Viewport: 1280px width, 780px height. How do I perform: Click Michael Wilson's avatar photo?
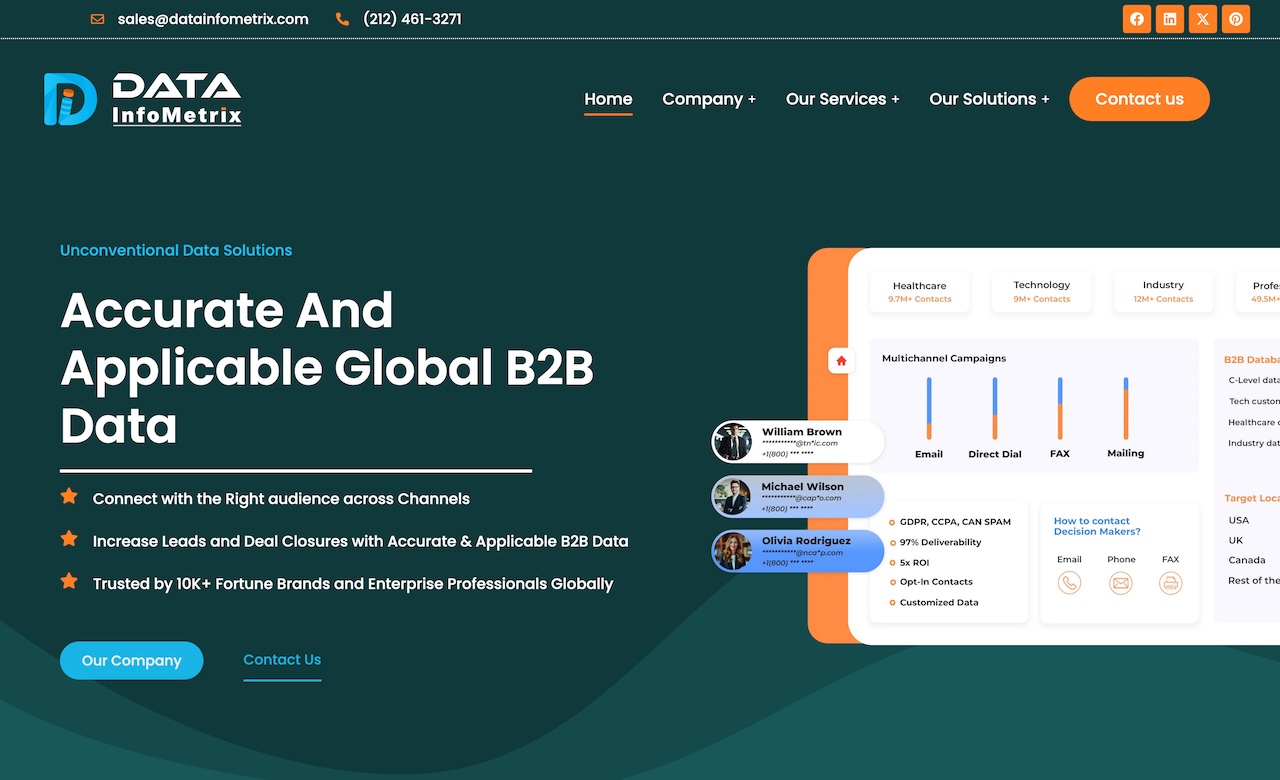point(733,497)
